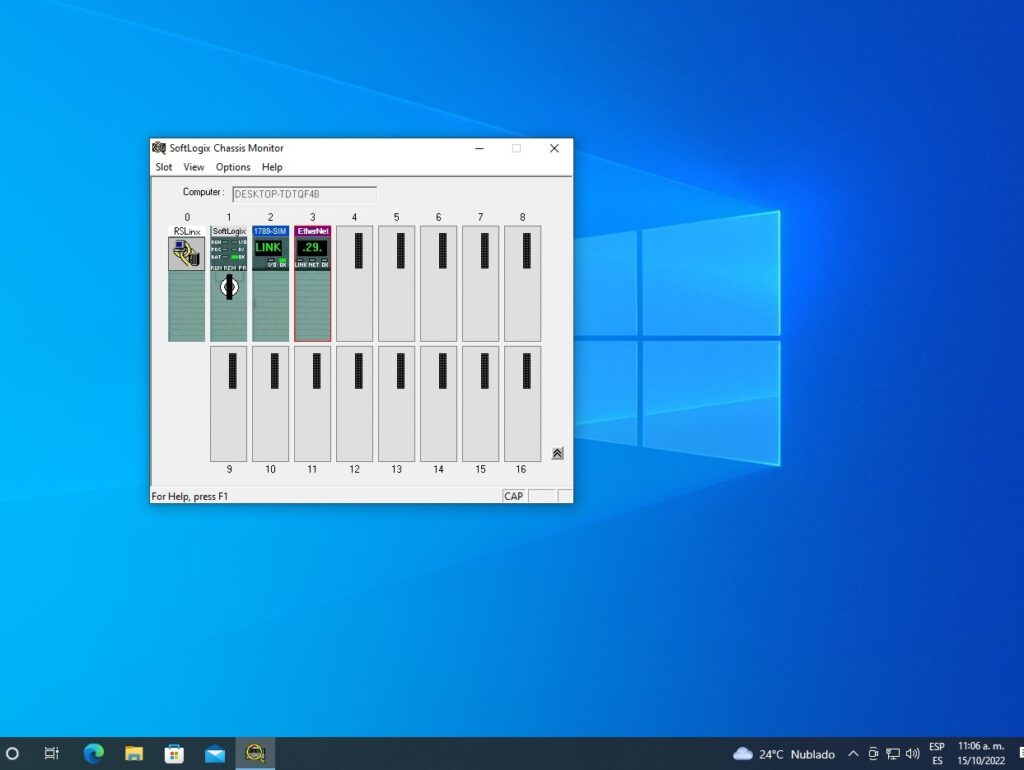Turn the key switch on the SoftLogix controller

pos(229,287)
